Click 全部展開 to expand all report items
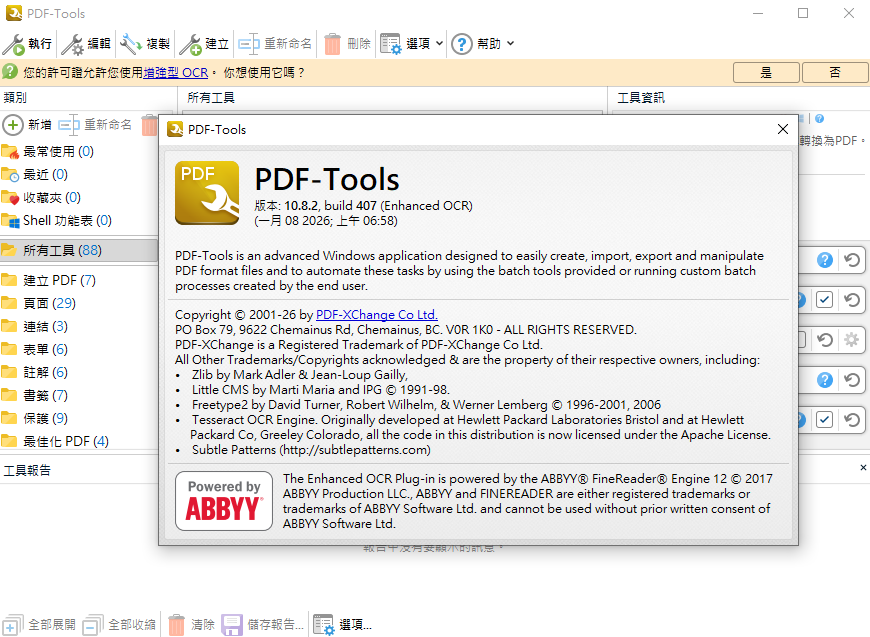 point(39,625)
